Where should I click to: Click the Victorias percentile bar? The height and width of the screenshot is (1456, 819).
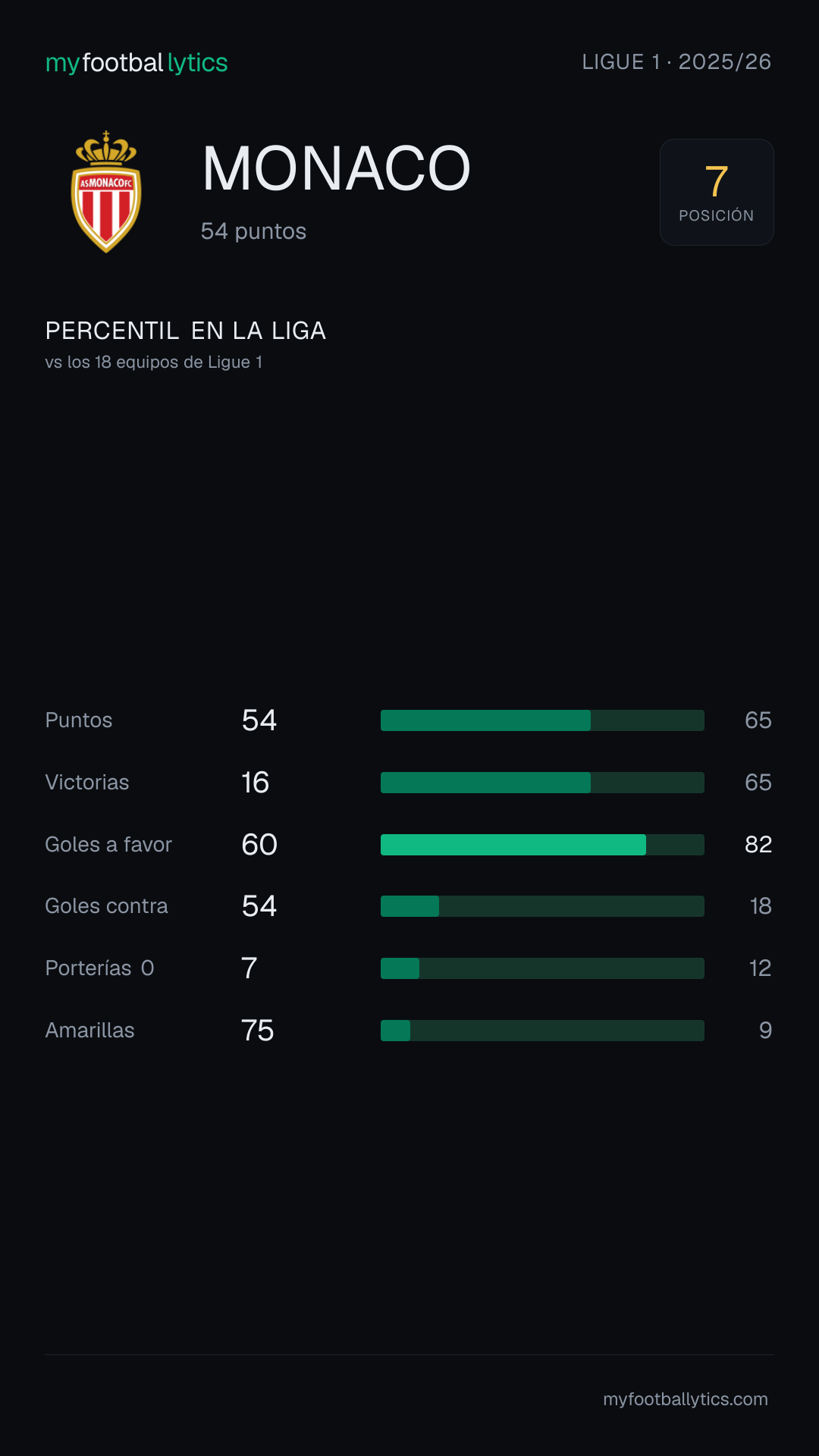click(542, 783)
